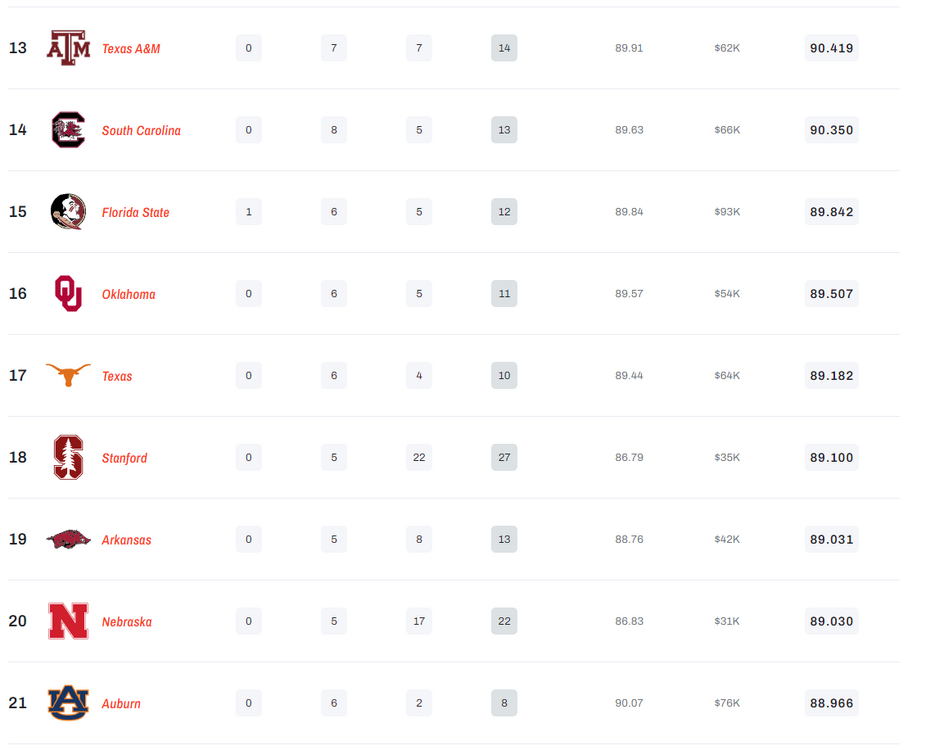Image resolution: width=930 pixels, height=750 pixels.
Task: Click Nebraska's three-star count 17
Action: [419, 621]
